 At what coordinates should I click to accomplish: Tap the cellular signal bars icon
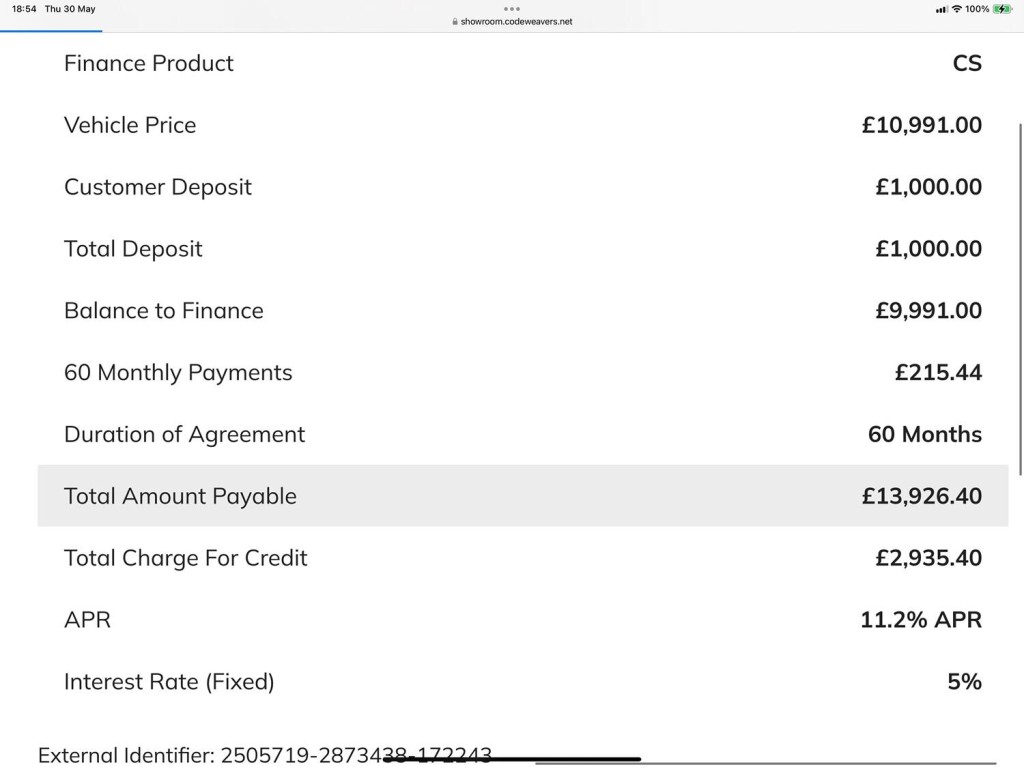pos(941,9)
